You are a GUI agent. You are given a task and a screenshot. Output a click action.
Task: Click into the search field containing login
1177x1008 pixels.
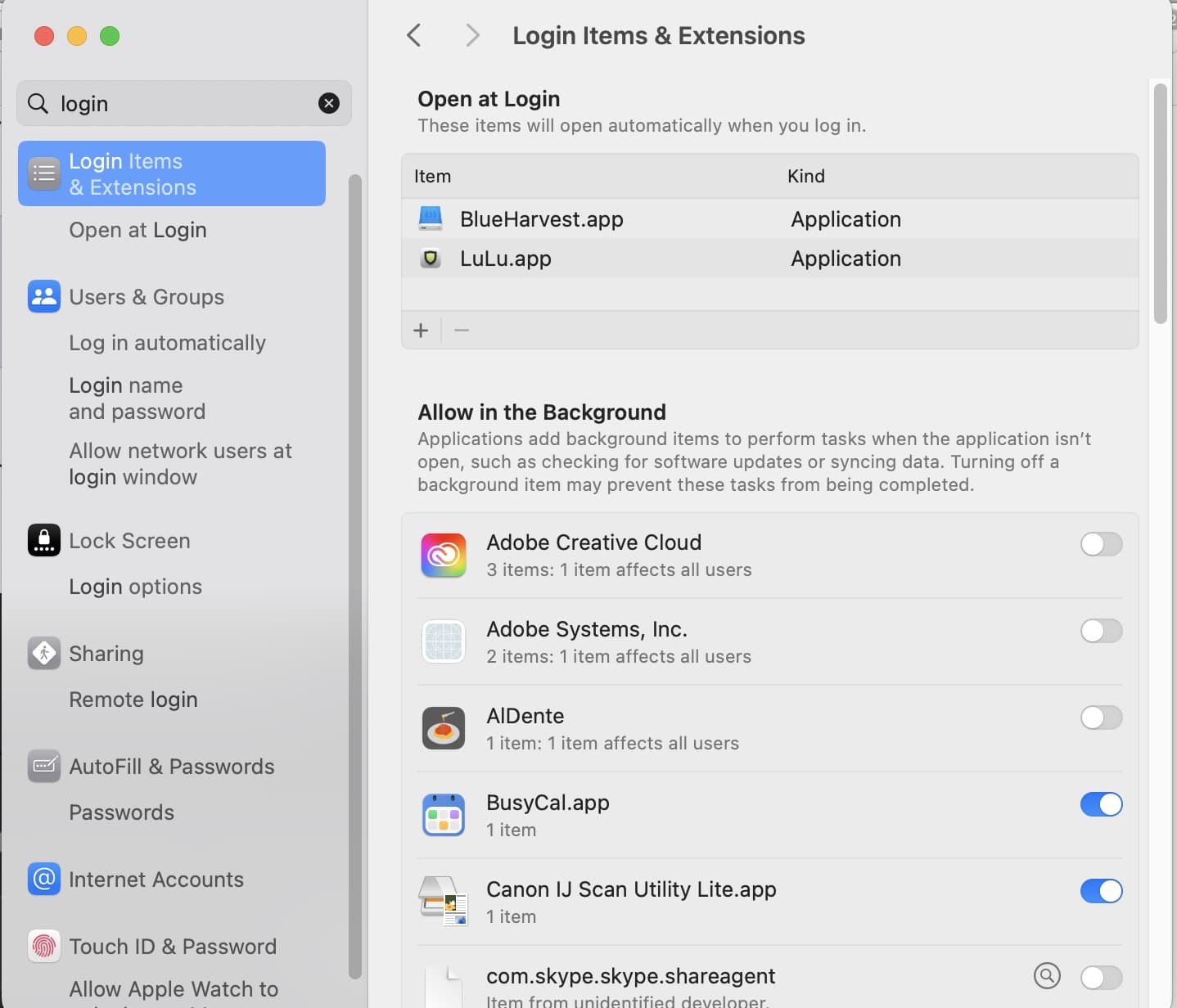pos(184,103)
